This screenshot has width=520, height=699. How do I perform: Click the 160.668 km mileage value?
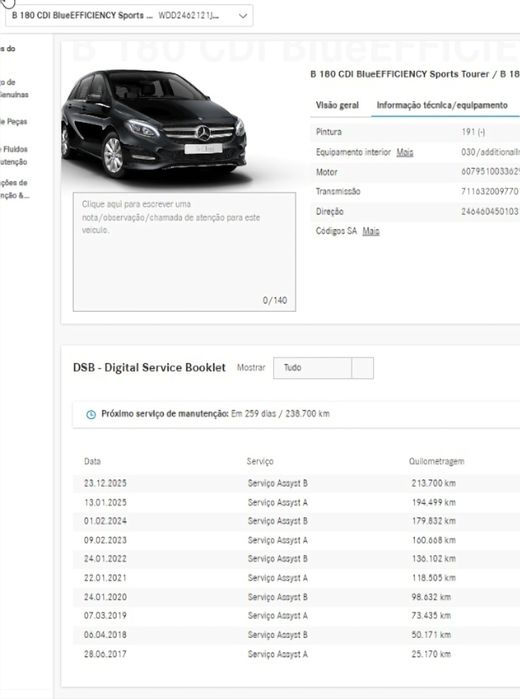[433, 540]
